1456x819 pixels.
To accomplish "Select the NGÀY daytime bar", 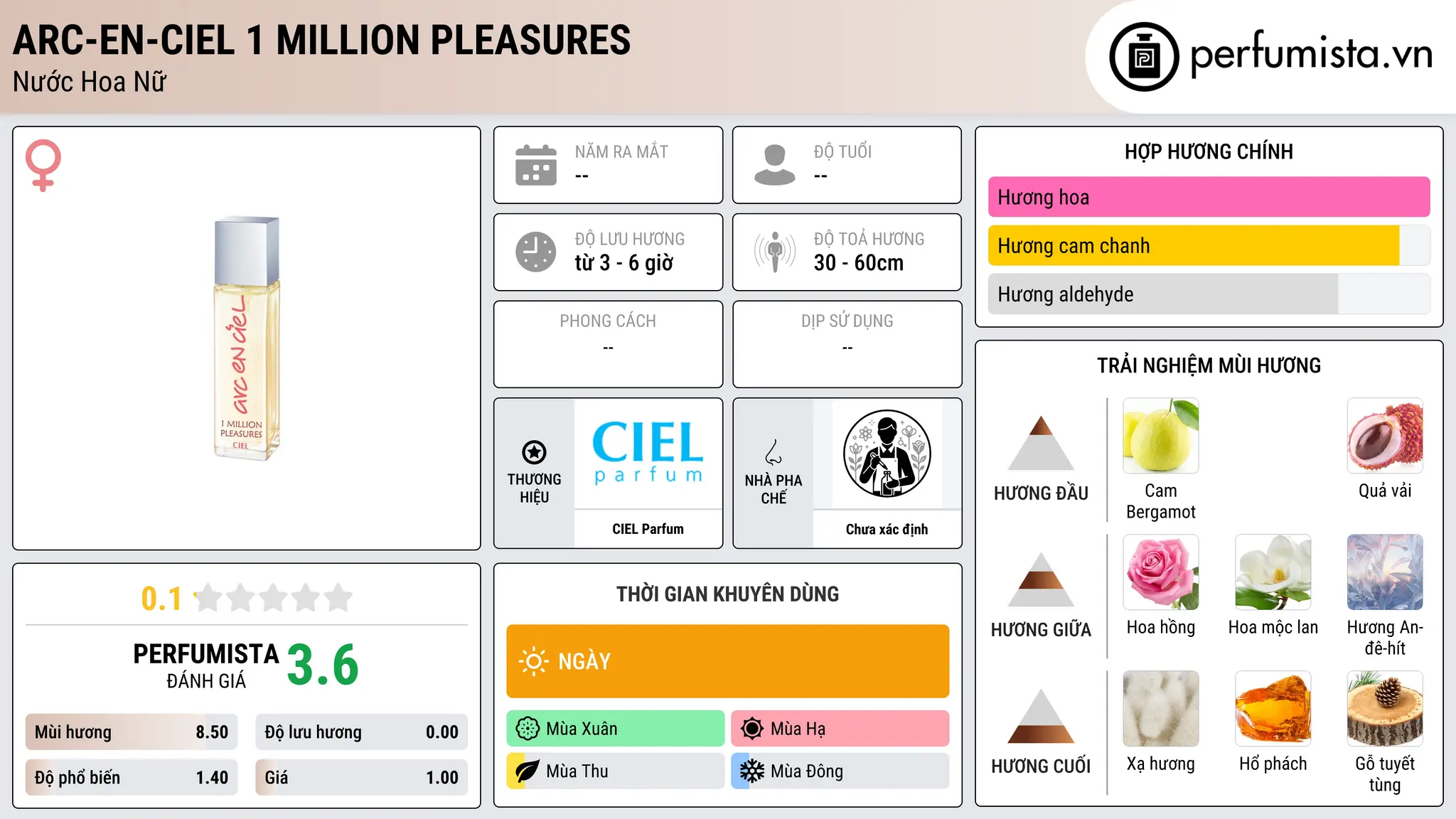I will click(728, 661).
